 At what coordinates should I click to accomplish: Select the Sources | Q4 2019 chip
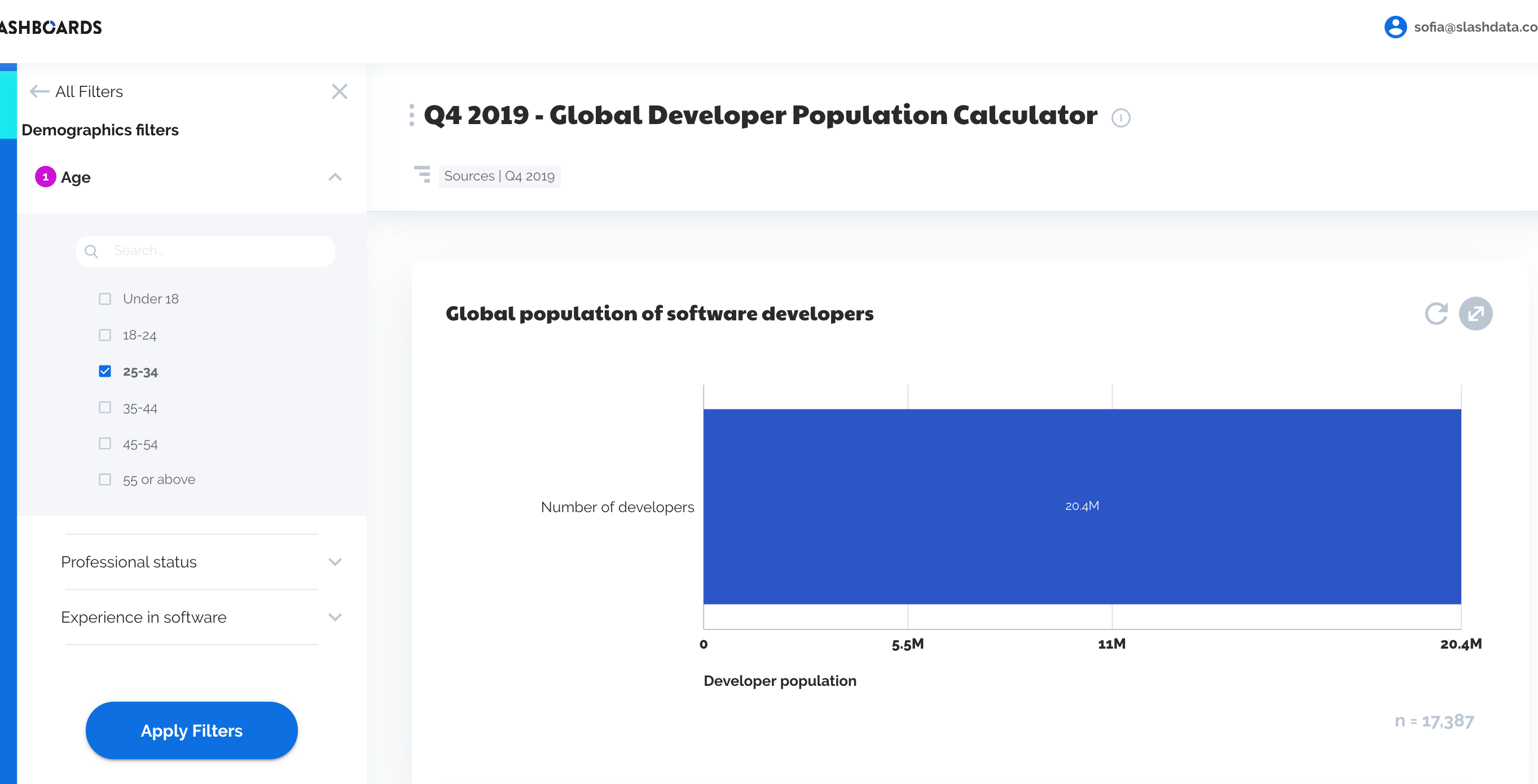(500, 175)
